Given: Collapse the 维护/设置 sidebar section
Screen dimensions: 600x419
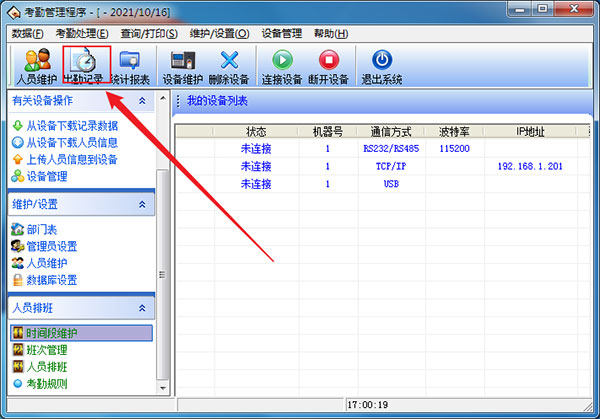Looking at the screenshot, I should [142, 205].
